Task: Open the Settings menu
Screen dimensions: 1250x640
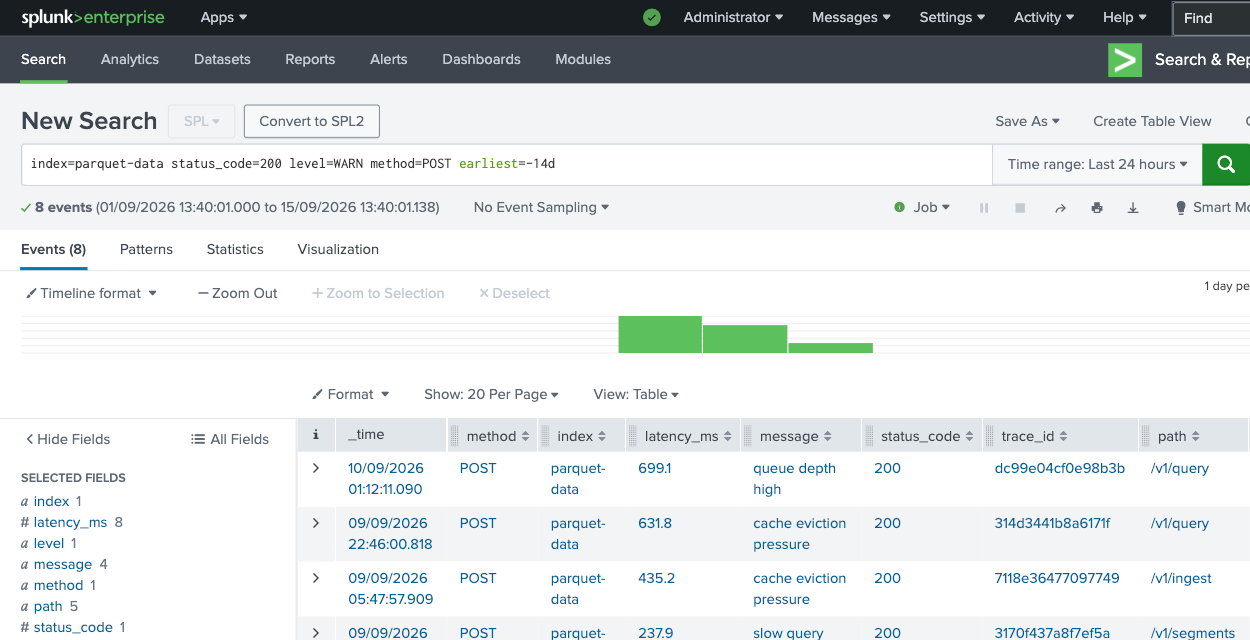Action: pos(952,17)
